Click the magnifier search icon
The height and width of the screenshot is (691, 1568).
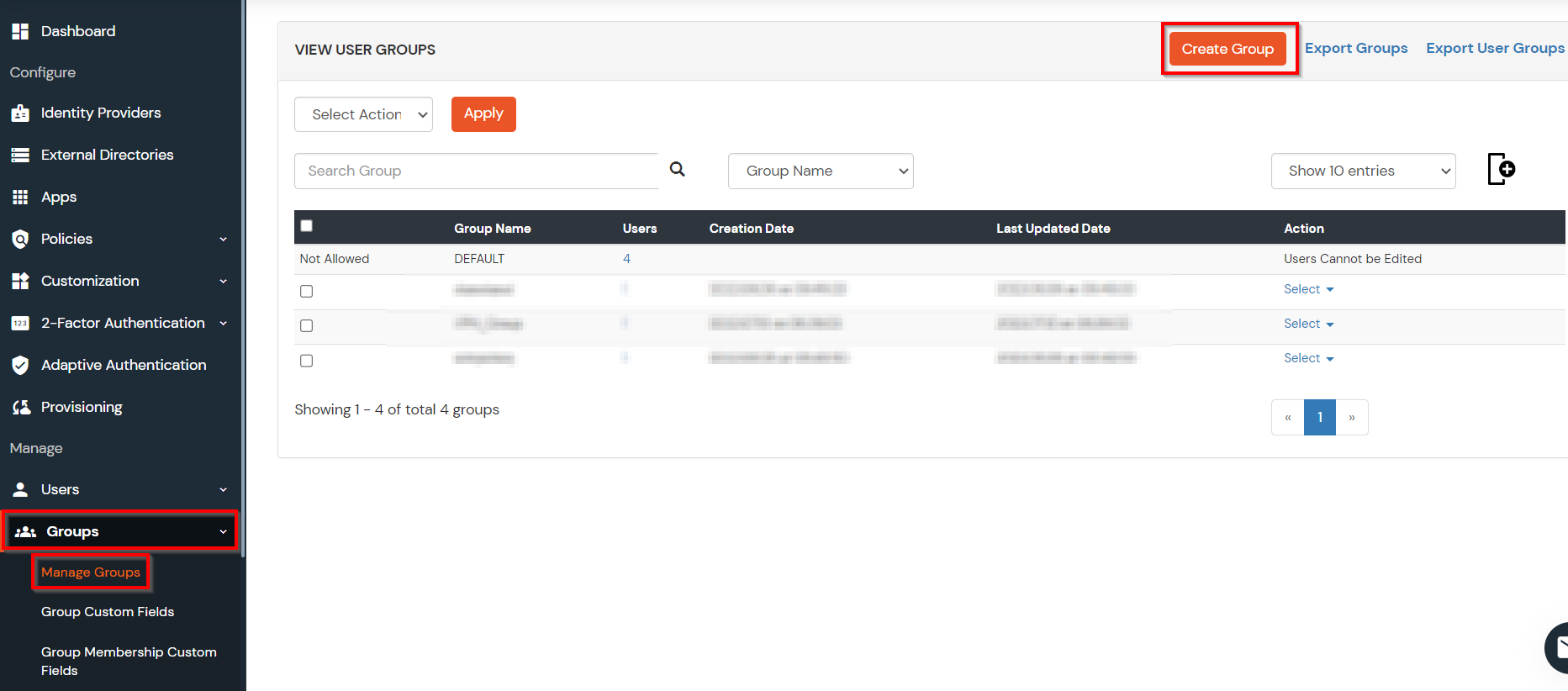(677, 169)
